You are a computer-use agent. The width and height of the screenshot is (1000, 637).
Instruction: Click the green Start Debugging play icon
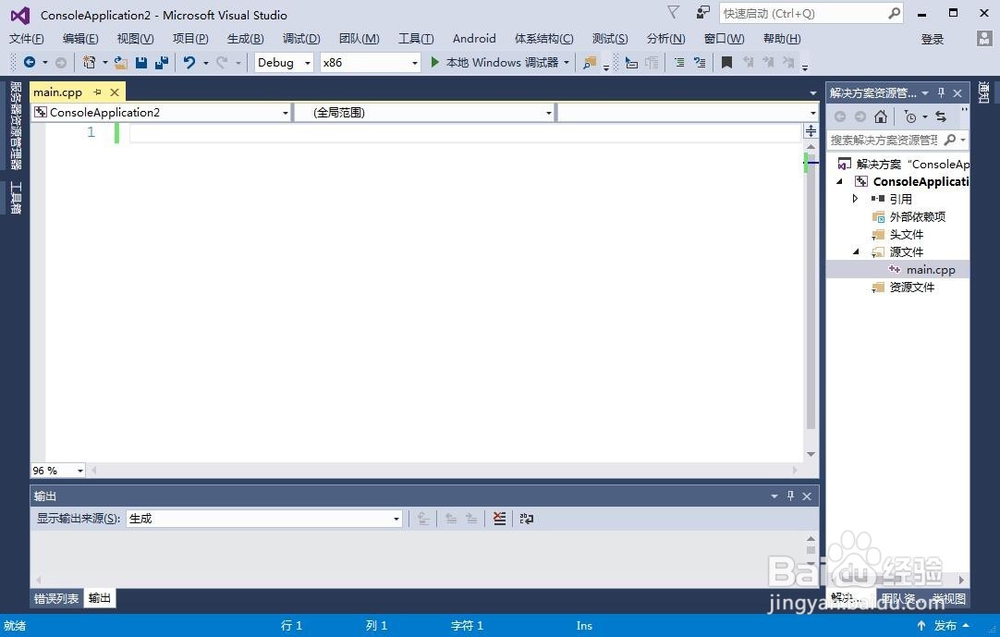coord(435,62)
